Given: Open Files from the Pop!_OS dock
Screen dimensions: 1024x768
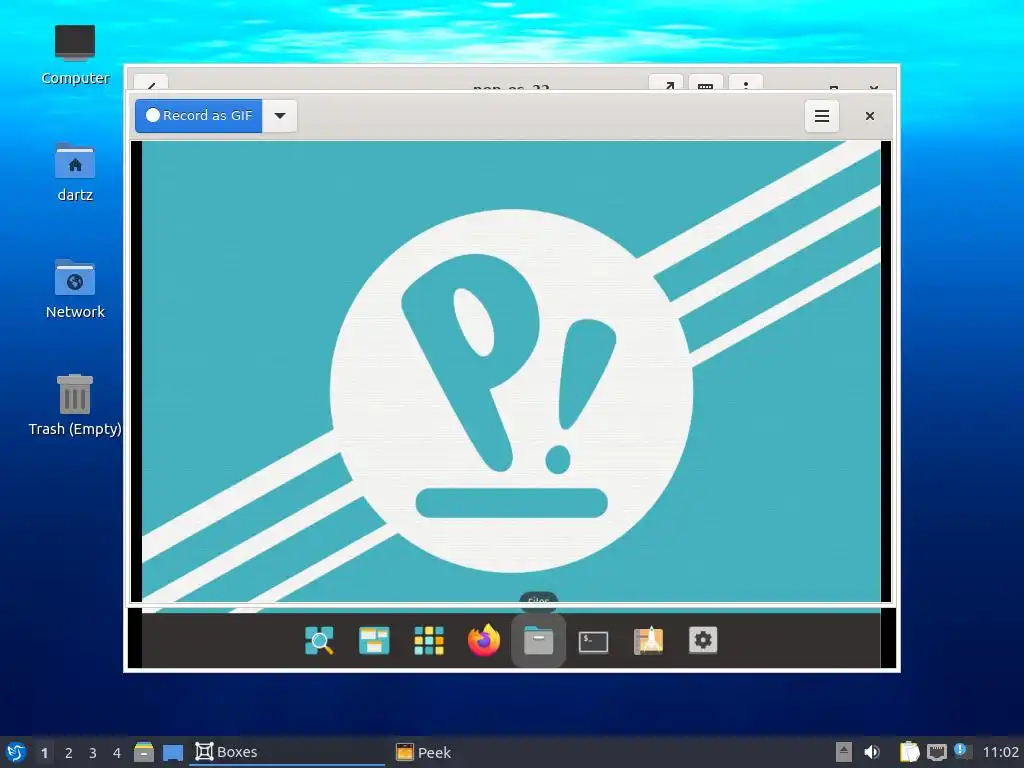Looking at the screenshot, I should (539, 640).
